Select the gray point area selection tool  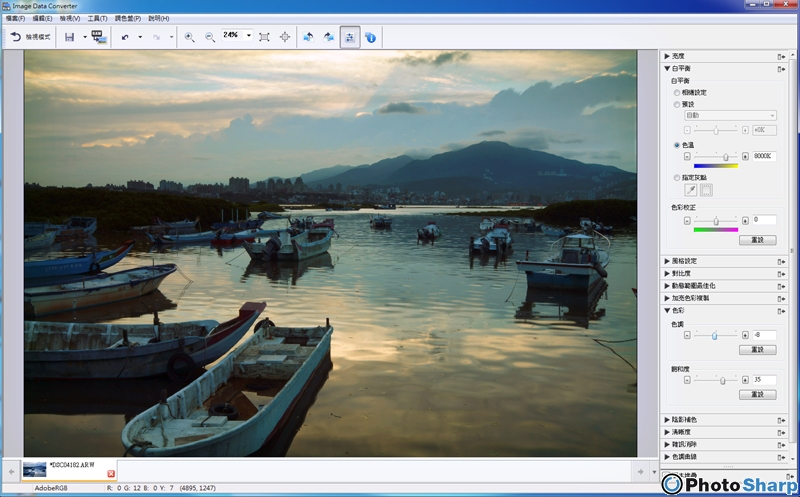(x=706, y=190)
